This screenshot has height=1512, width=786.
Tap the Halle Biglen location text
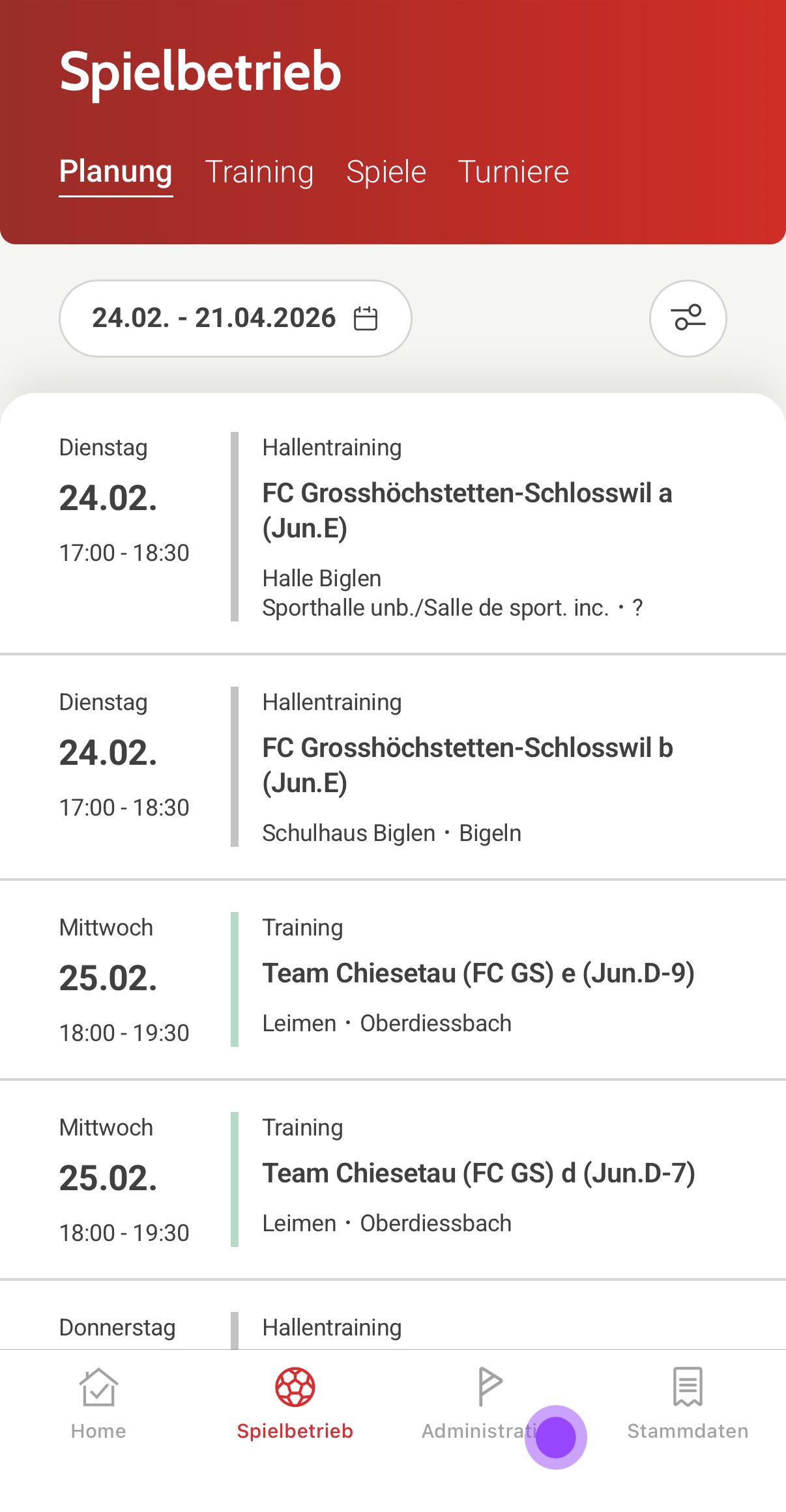[322, 578]
